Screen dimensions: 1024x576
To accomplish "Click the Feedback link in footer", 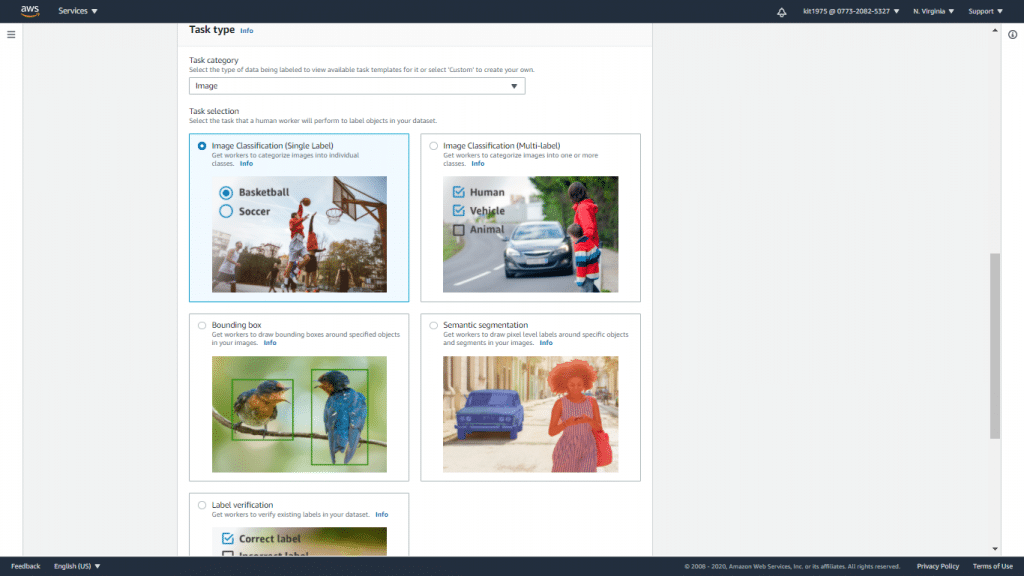I will [x=25, y=566].
